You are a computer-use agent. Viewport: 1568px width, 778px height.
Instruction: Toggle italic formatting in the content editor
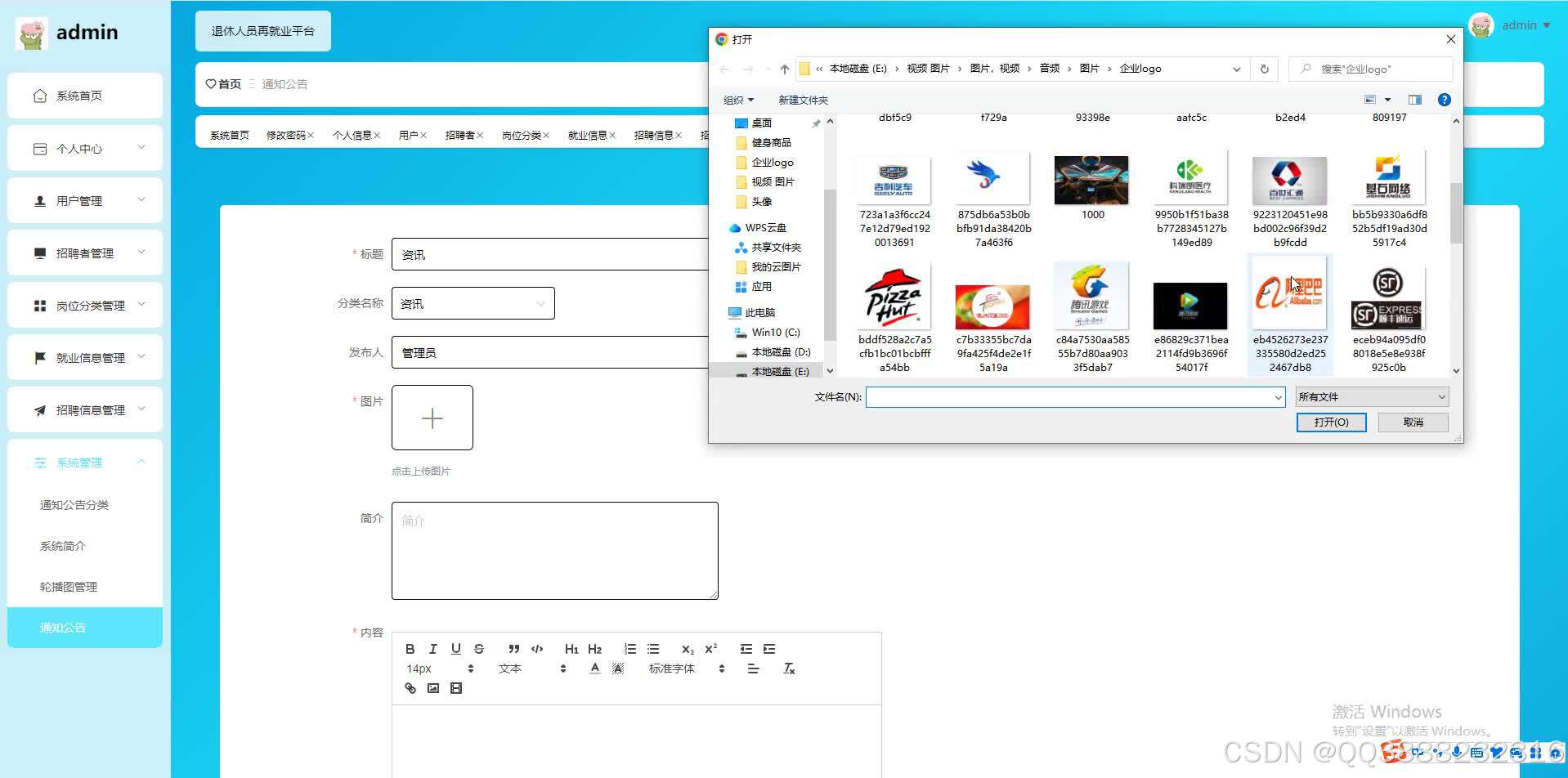[432, 649]
